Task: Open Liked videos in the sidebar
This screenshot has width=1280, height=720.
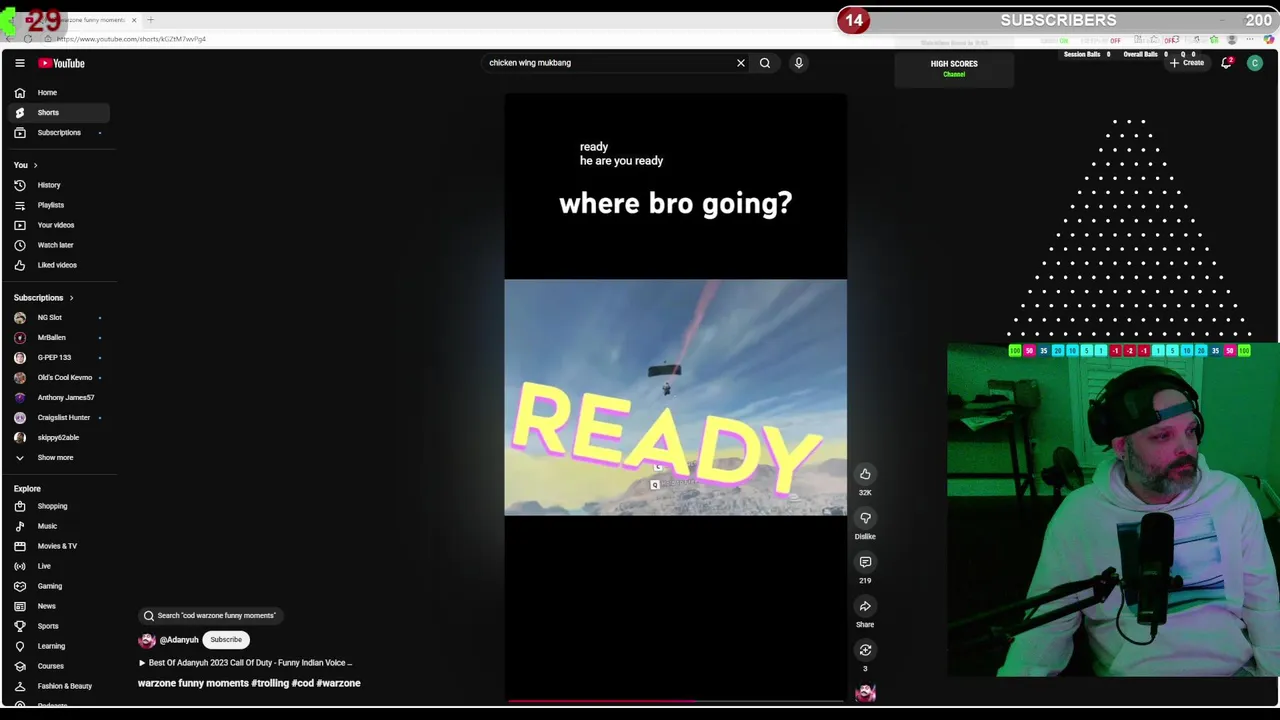Action: [x=60, y=265]
